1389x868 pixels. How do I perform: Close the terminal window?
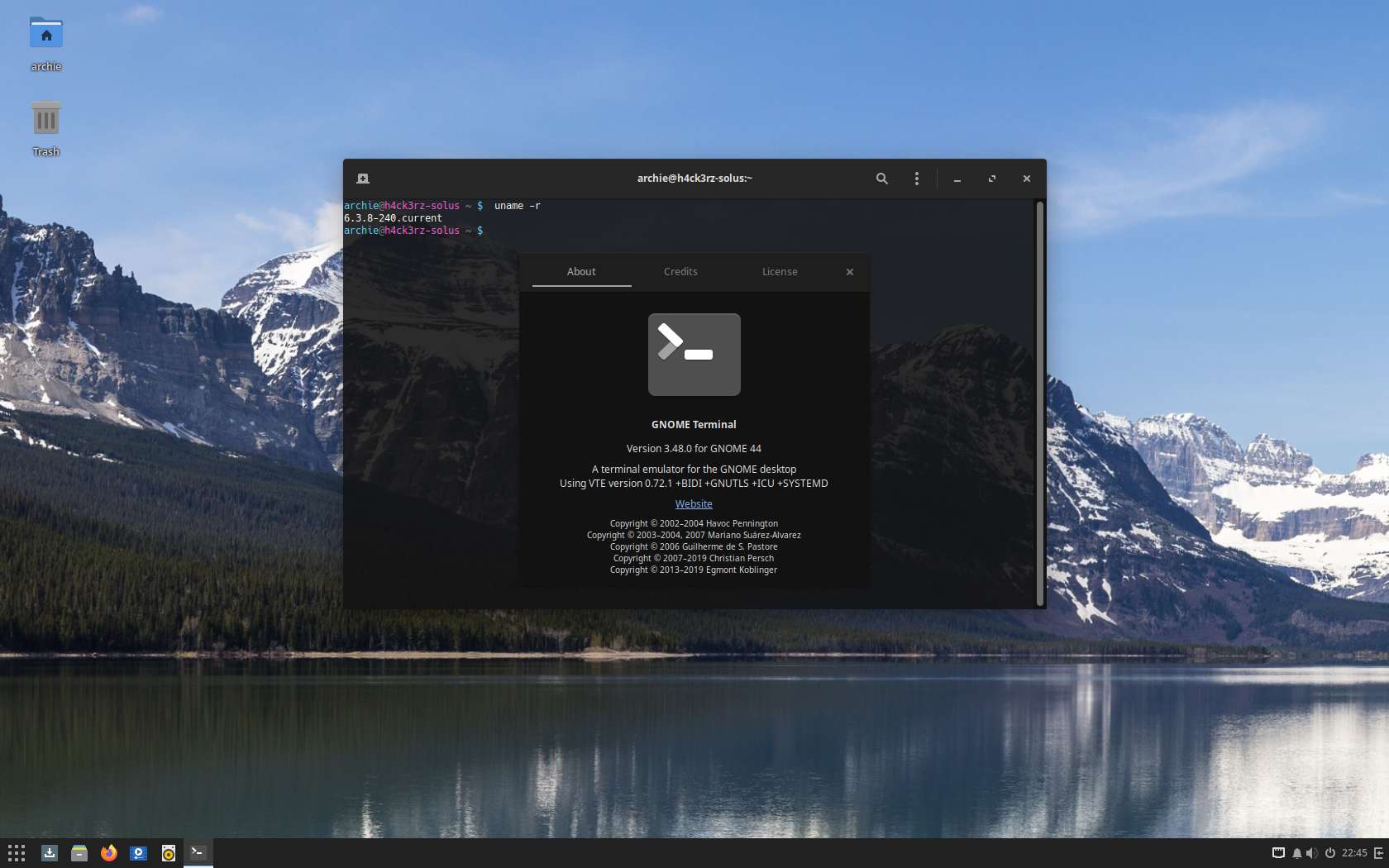pyautogui.click(x=1027, y=179)
